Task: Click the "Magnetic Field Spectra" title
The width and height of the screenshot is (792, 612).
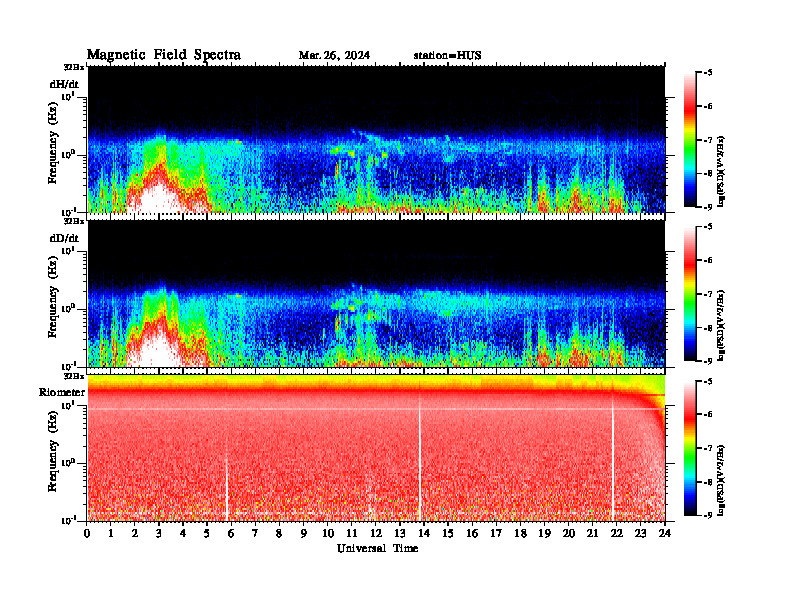Action: point(164,55)
